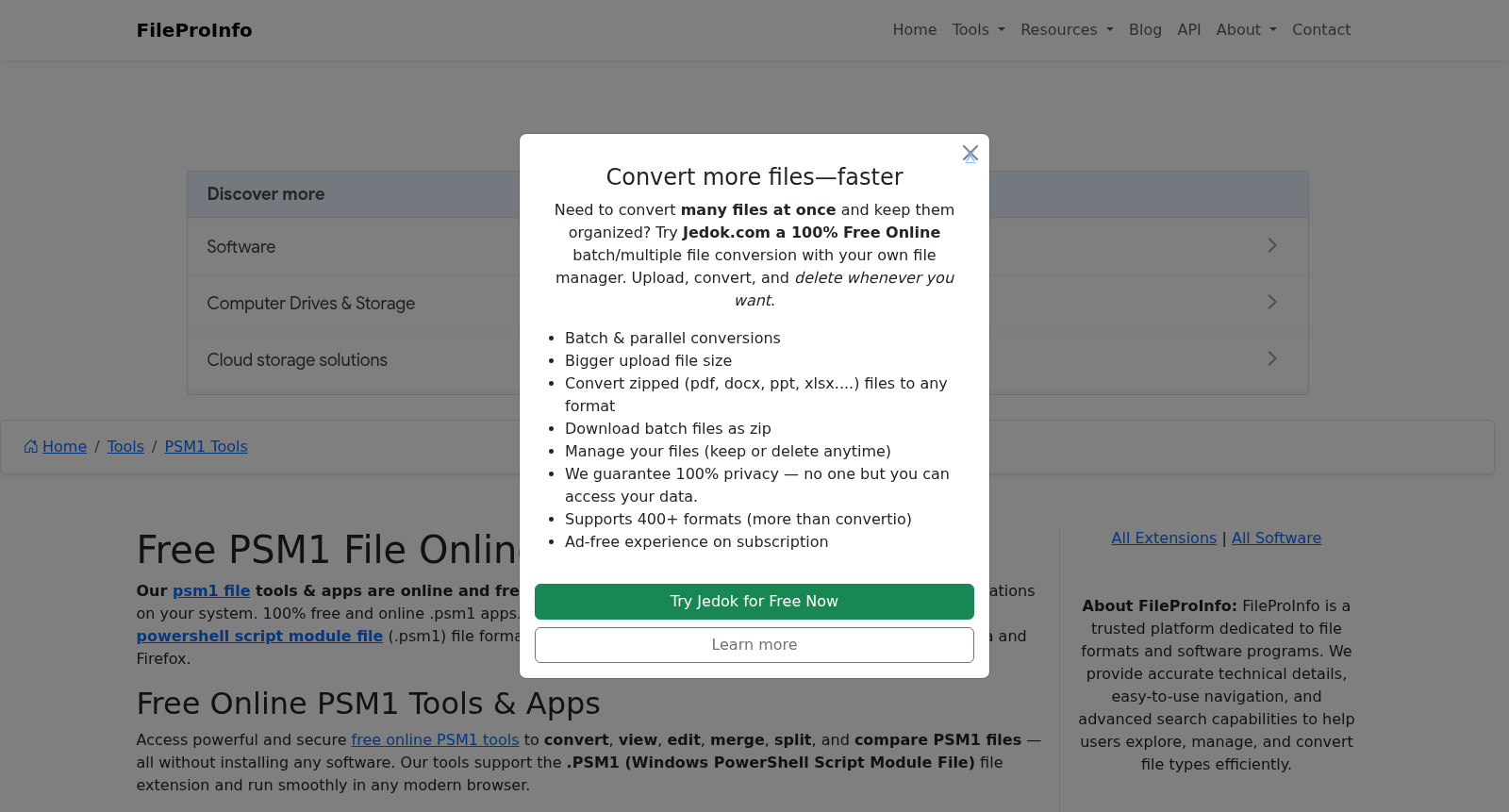Click the 'Free Online PSM1 Tools & Apps' heading
The image size is (1509, 812).
[368, 704]
